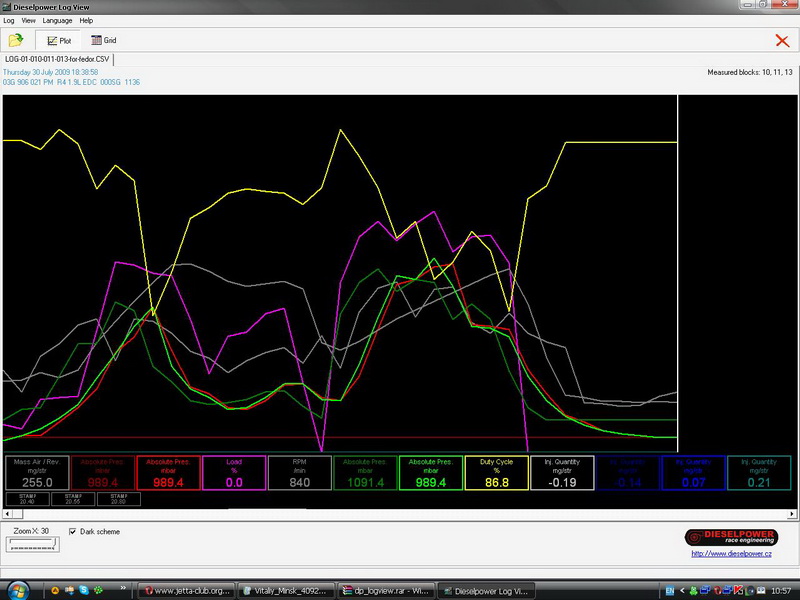Toggle white Inj. Quantity -0.19 channel
This screenshot has height=600, width=800.
click(562, 473)
